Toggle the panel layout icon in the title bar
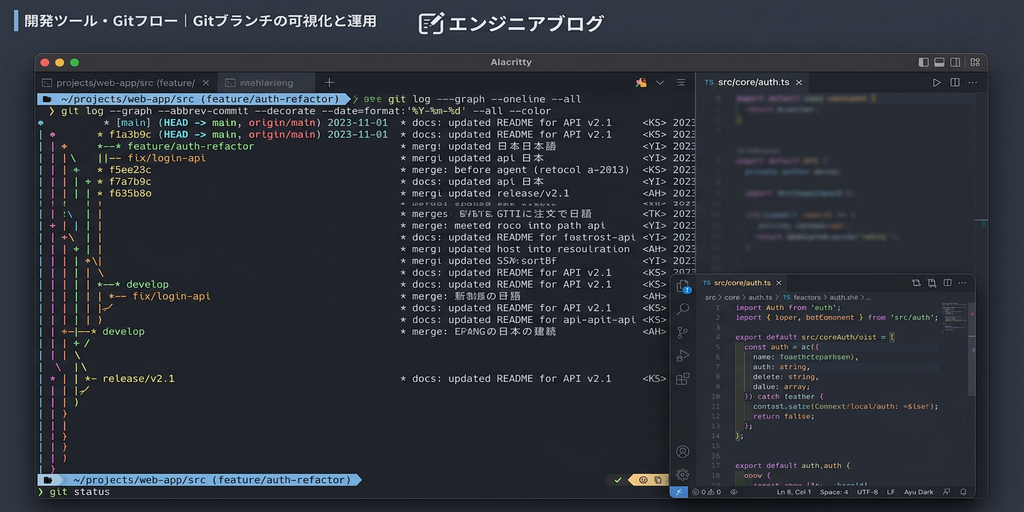Image resolution: width=1024 pixels, height=512 pixels. point(940,62)
